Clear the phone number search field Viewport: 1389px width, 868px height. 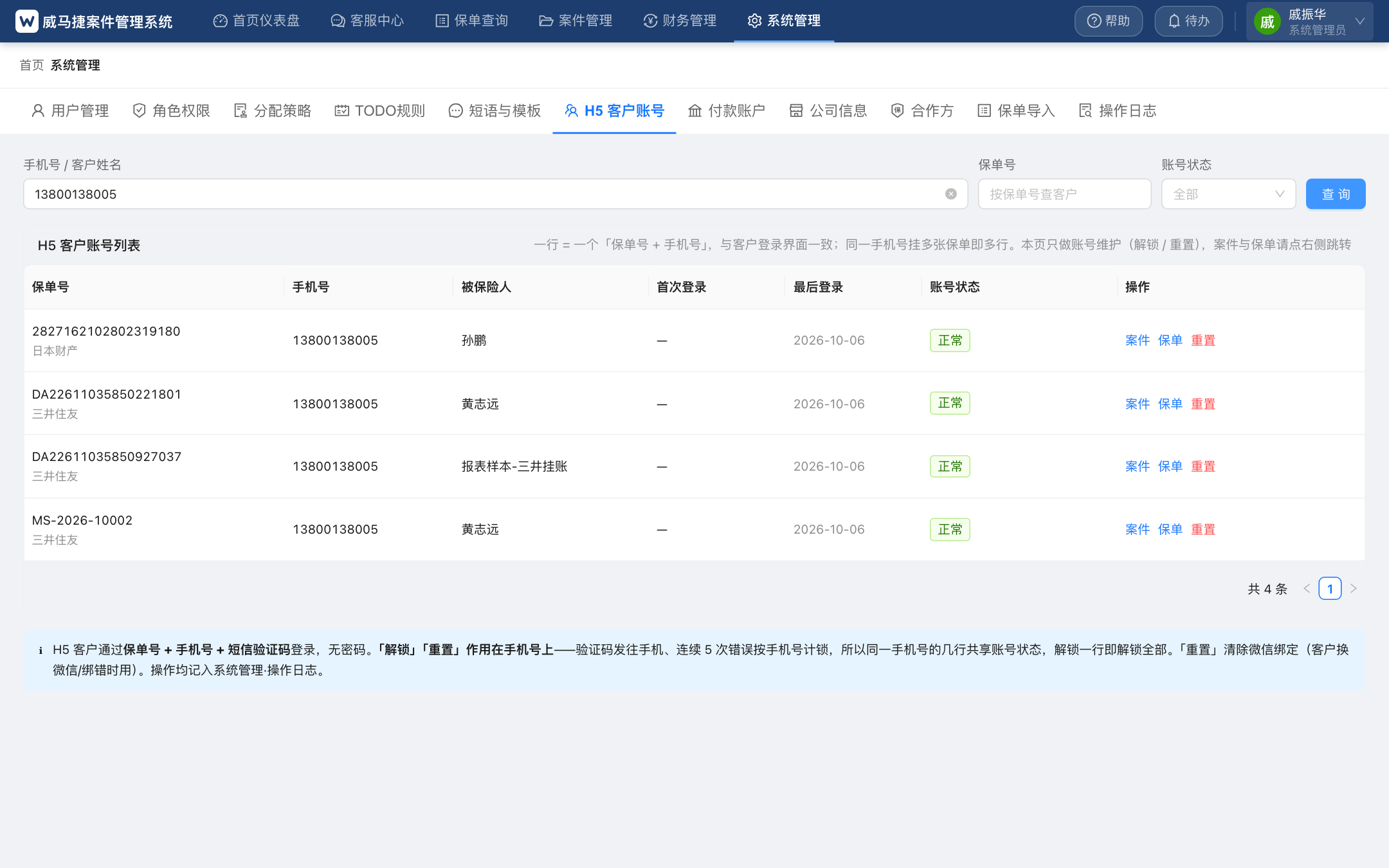[950, 194]
